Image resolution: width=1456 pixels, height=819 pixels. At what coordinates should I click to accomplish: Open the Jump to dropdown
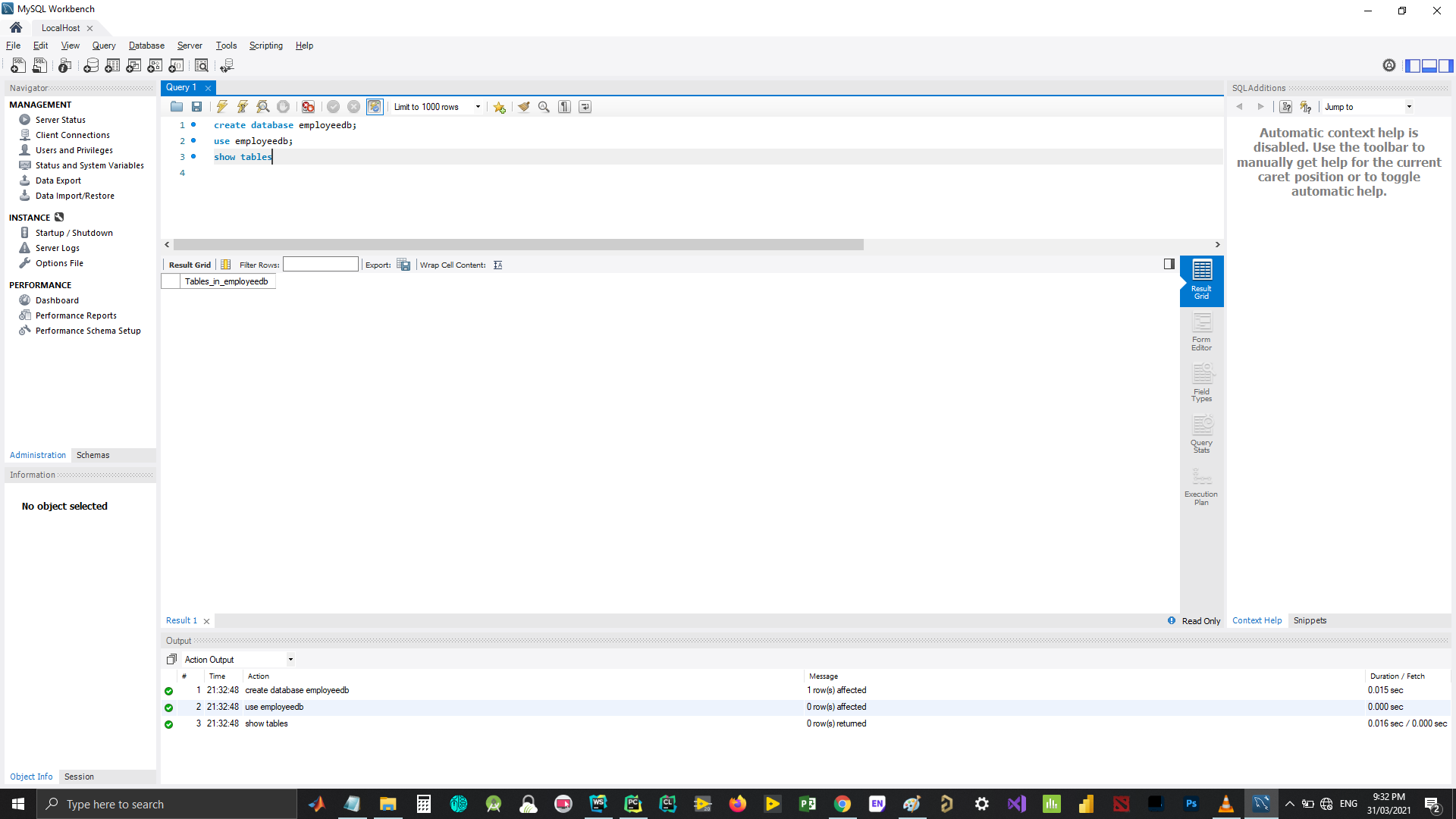pos(1369,107)
